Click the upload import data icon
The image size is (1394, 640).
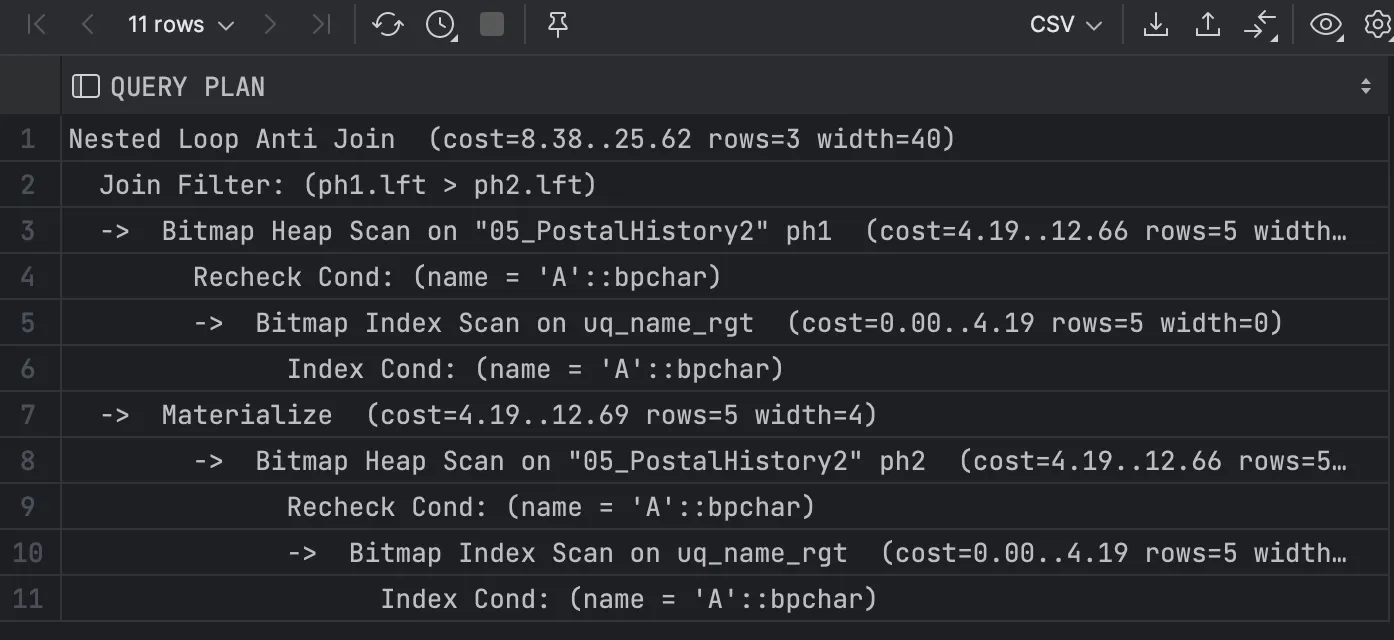[x=1208, y=25]
